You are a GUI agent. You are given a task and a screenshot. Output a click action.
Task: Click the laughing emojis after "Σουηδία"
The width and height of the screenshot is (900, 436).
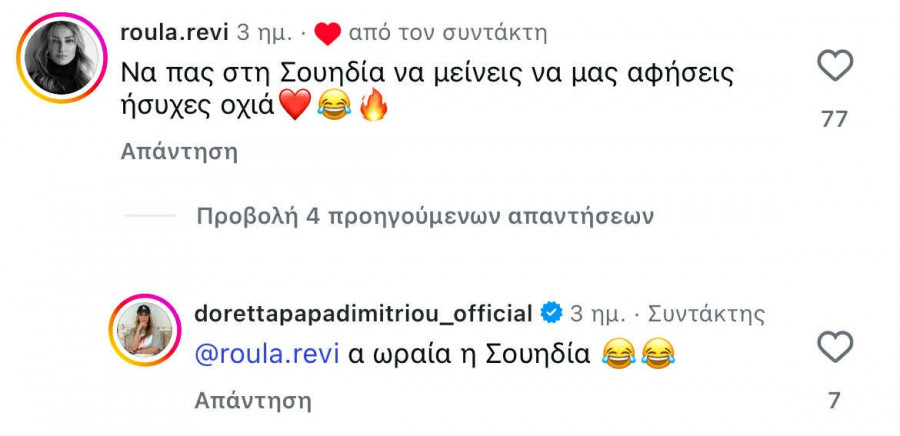[x=640, y=352]
